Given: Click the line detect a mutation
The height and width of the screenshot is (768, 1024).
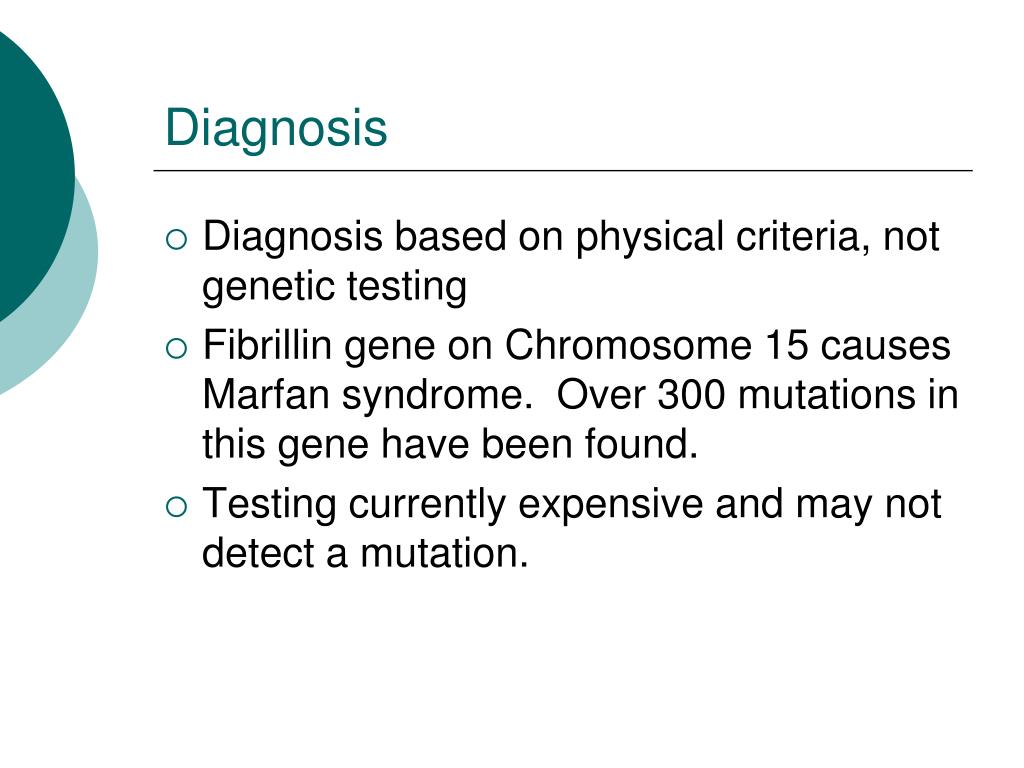Looking at the screenshot, I should point(365,553).
